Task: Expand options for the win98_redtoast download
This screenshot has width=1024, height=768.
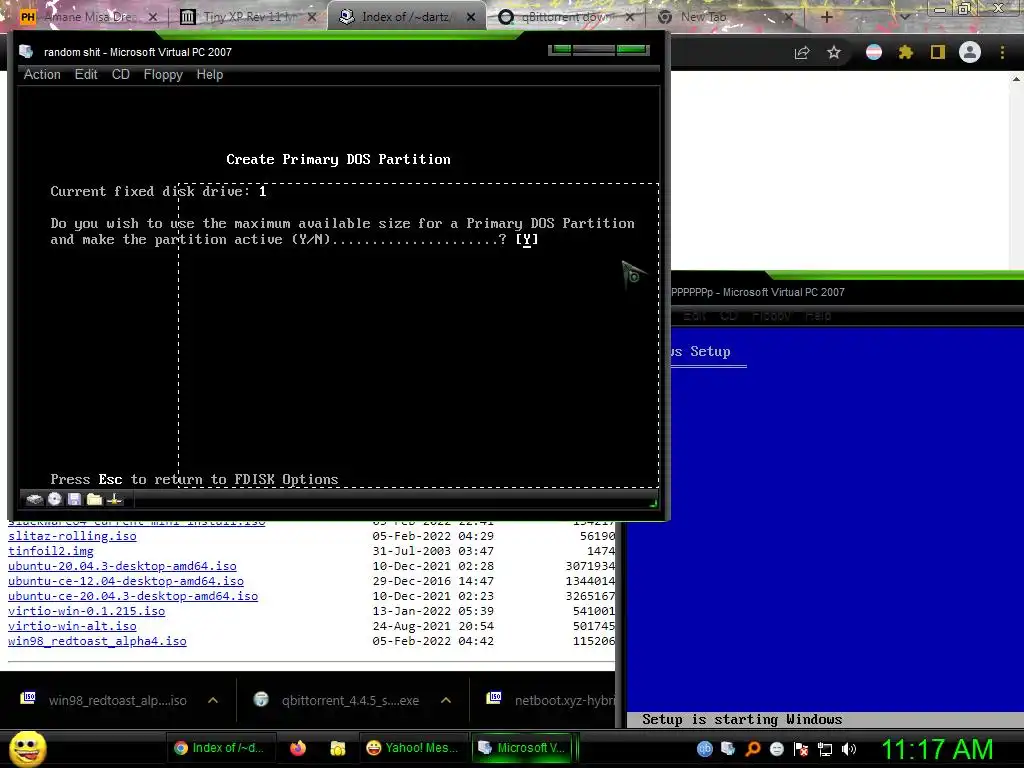Action: tap(213, 700)
